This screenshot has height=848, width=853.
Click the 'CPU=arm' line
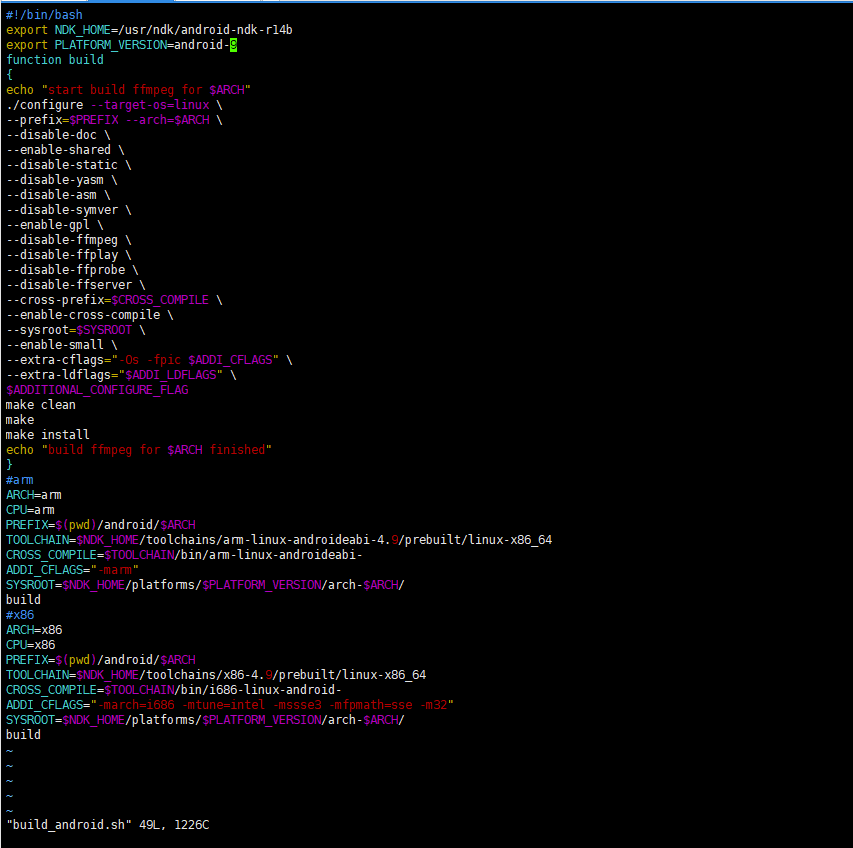(30, 510)
